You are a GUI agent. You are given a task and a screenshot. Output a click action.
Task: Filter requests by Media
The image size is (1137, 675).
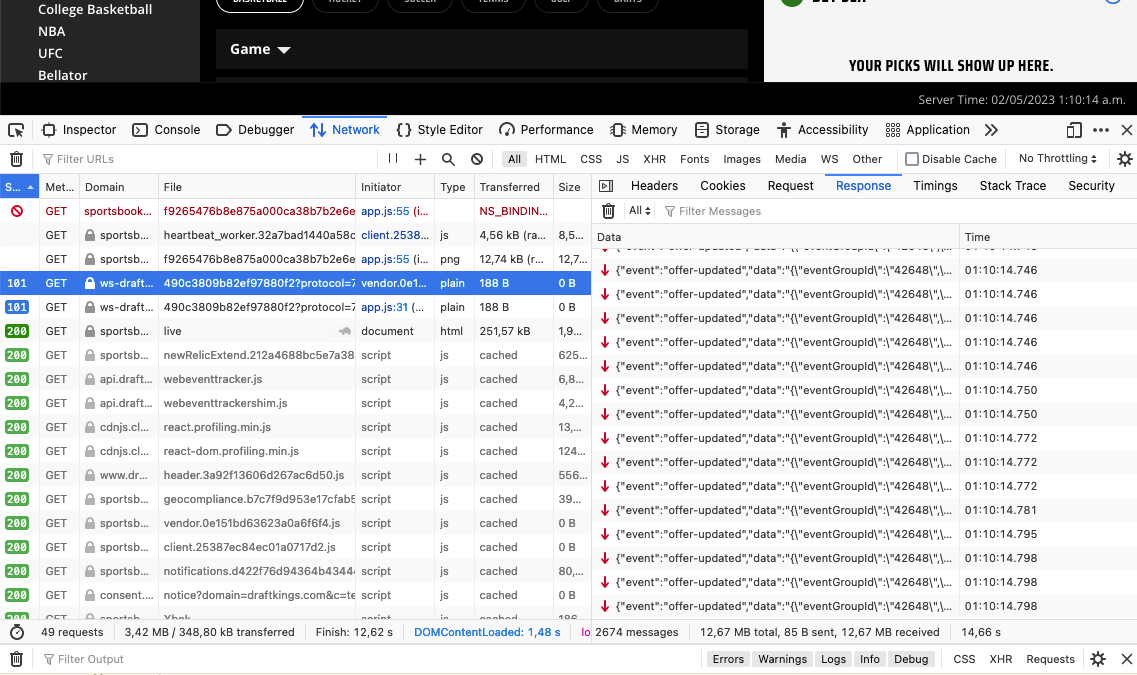click(x=790, y=159)
